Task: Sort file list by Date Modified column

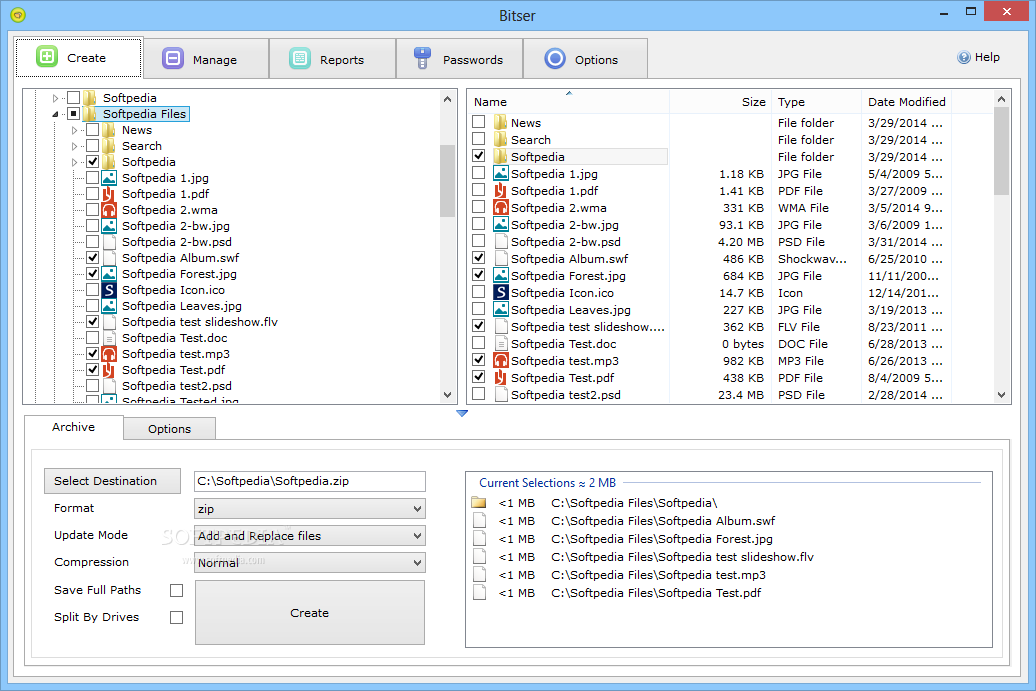Action: (906, 102)
